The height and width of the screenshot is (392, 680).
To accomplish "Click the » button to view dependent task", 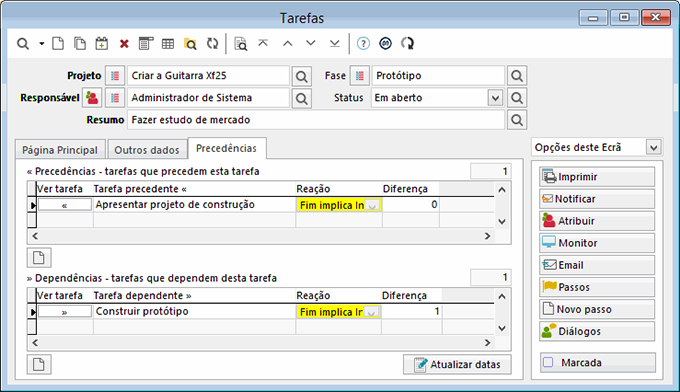I will tap(65, 312).
